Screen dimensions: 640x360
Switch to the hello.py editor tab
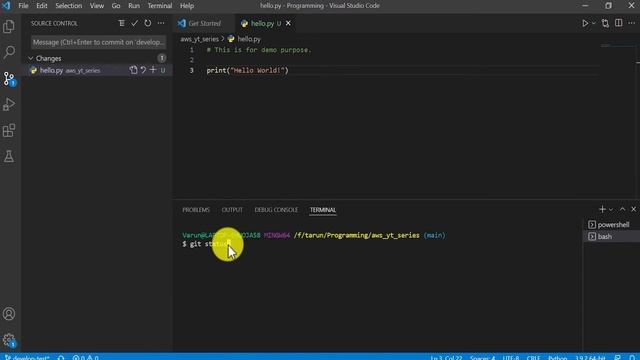[x=262, y=23]
